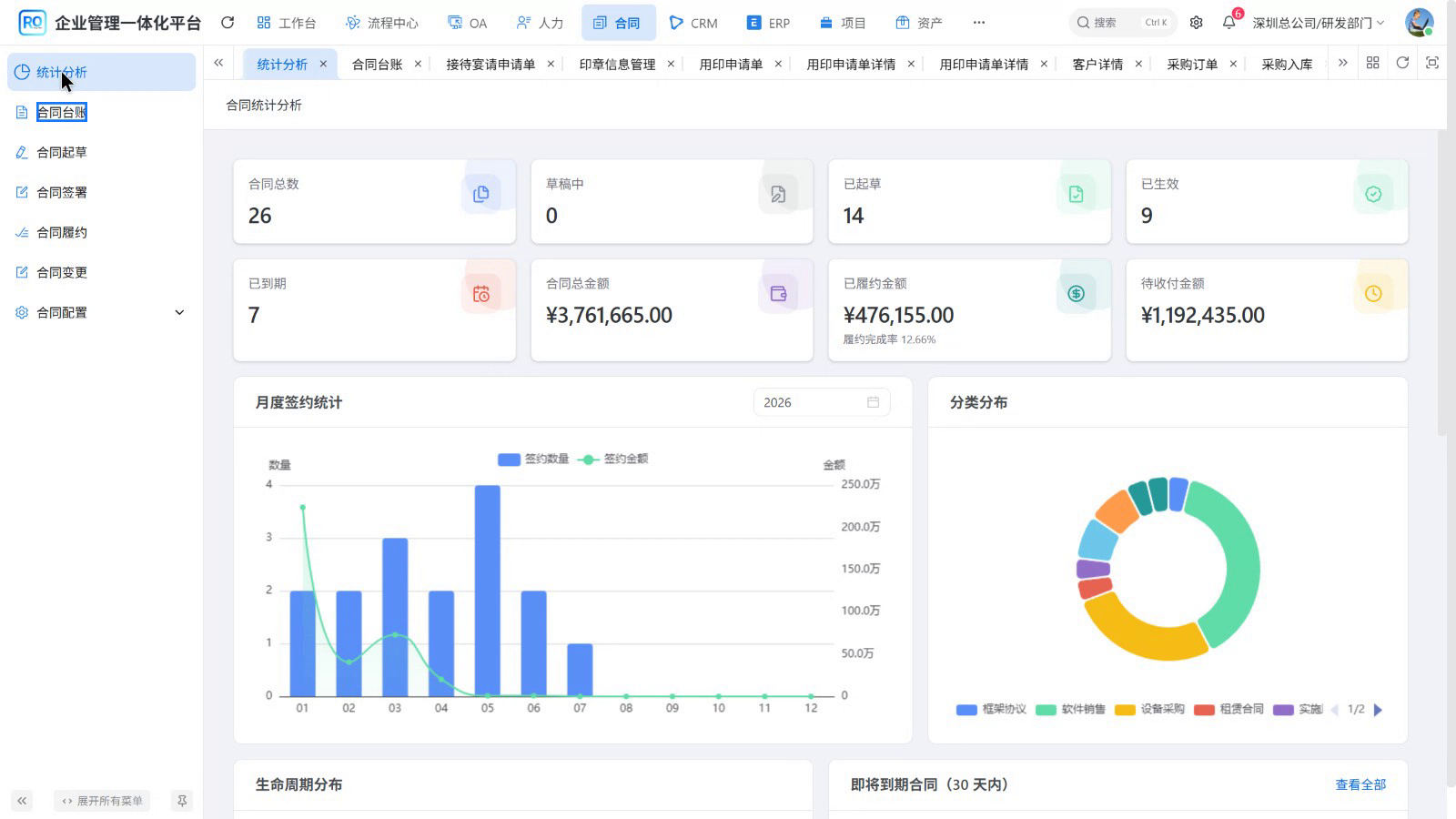Reload current tab page icon
Screen dimensions: 1456x819
[x=1402, y=63]
